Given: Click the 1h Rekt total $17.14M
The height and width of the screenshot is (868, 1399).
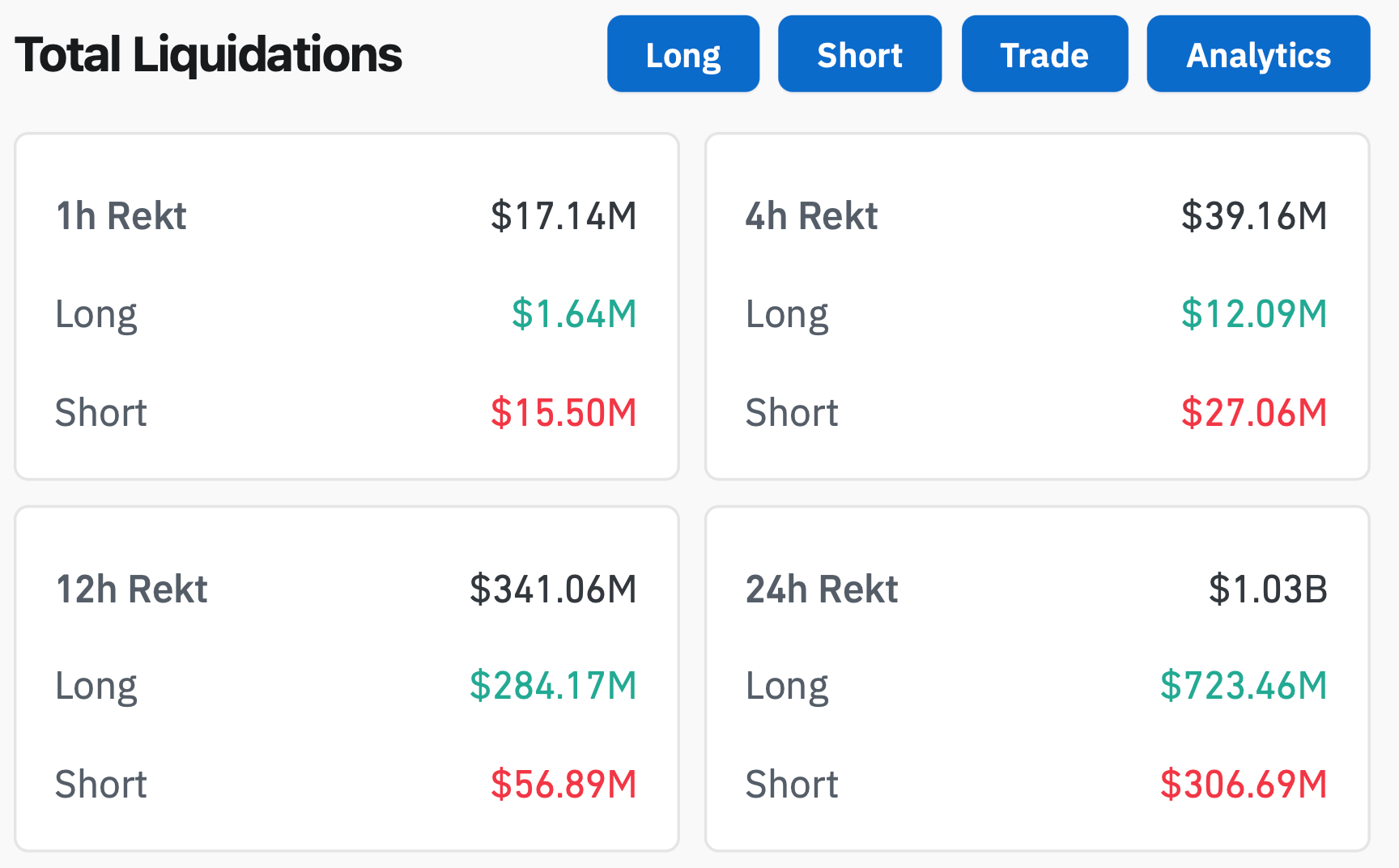Looking at the screenshot, I should click(x=563, y=216).
